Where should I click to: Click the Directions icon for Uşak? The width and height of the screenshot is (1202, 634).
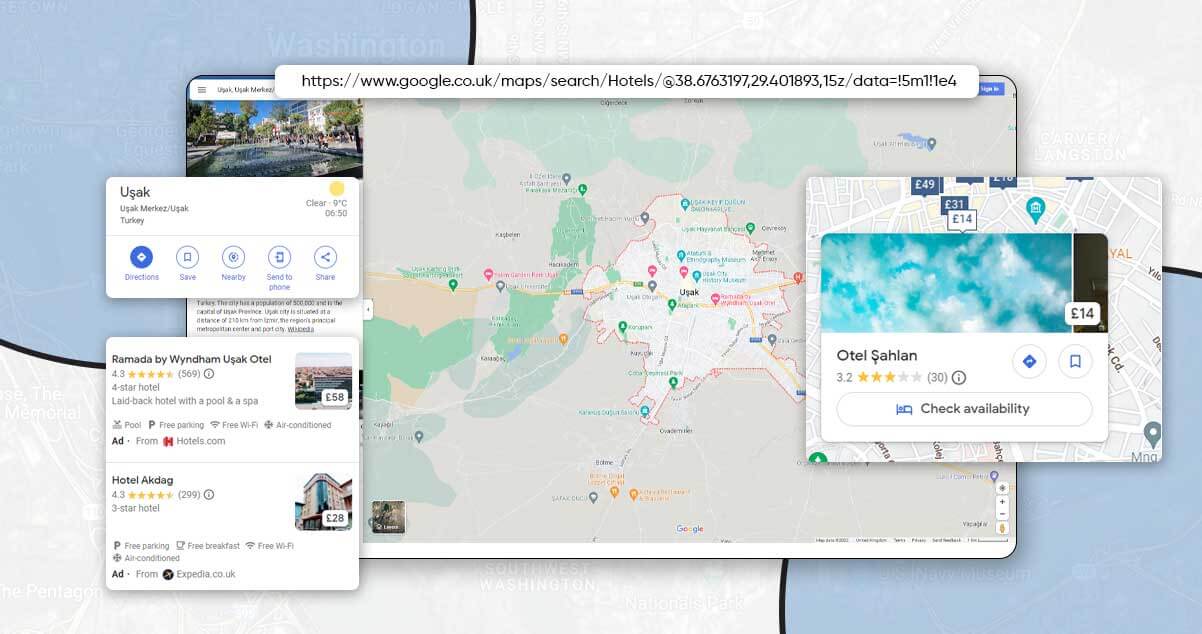point(142,257)
